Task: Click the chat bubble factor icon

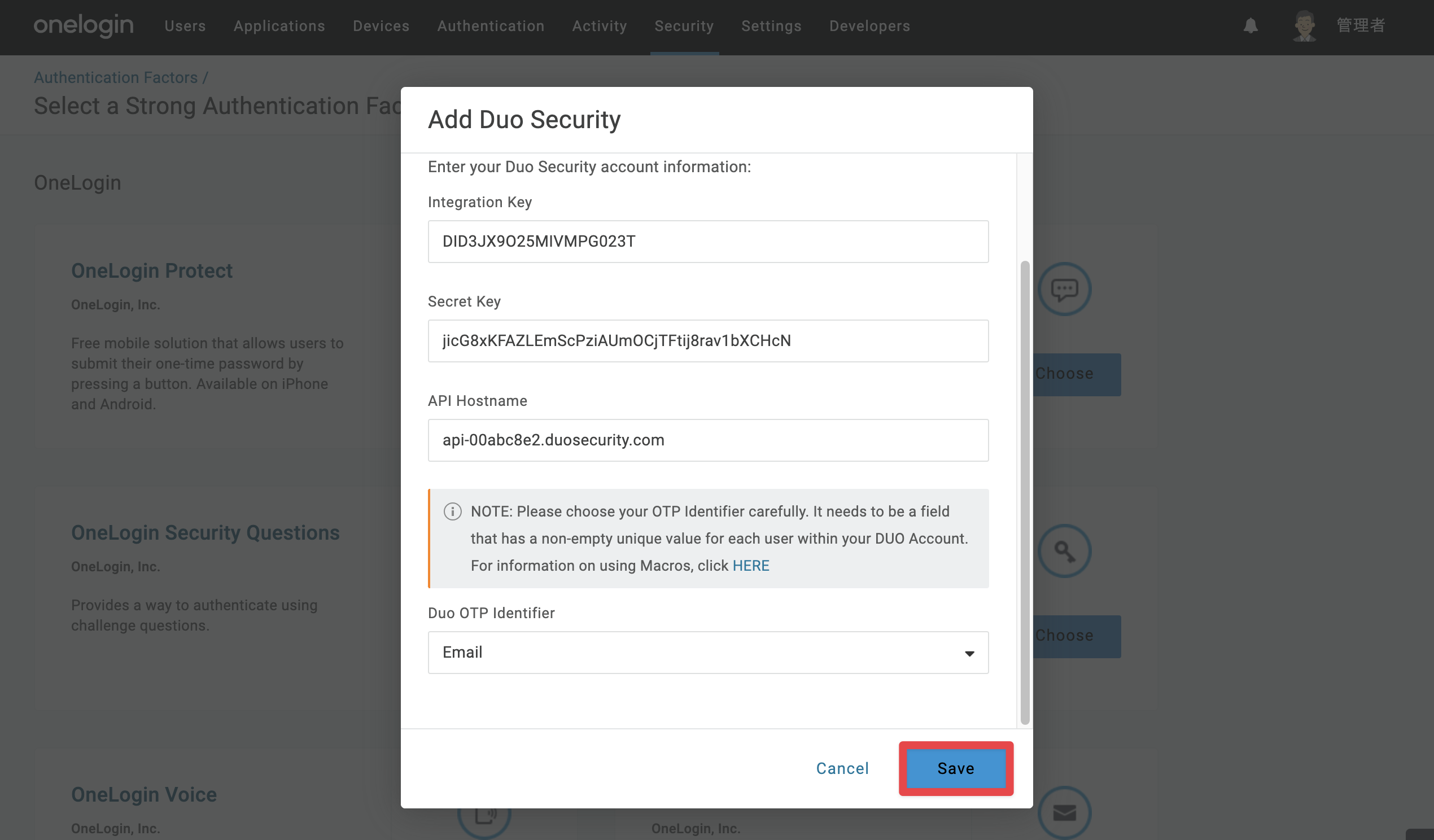Action: tap(1064, 289)
